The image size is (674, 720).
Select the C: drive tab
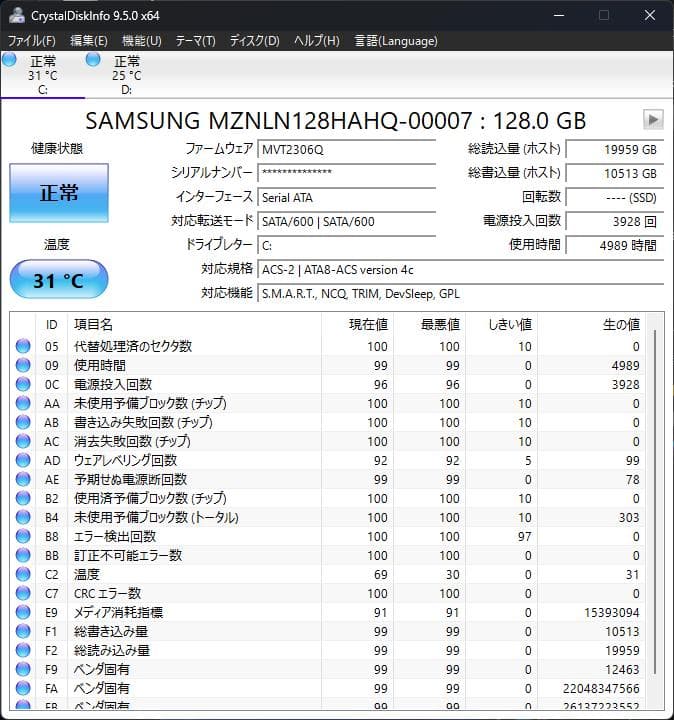[x=43, y=74]
